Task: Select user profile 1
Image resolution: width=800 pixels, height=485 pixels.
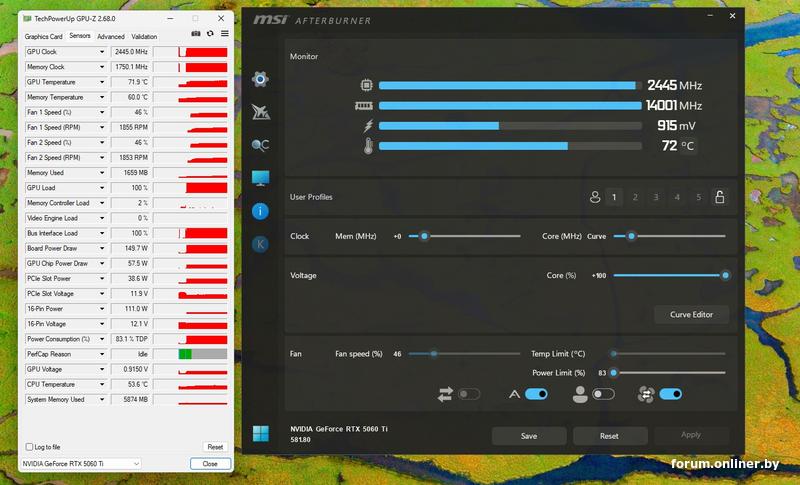Action: pyautogui.click(x=614, y=197)
